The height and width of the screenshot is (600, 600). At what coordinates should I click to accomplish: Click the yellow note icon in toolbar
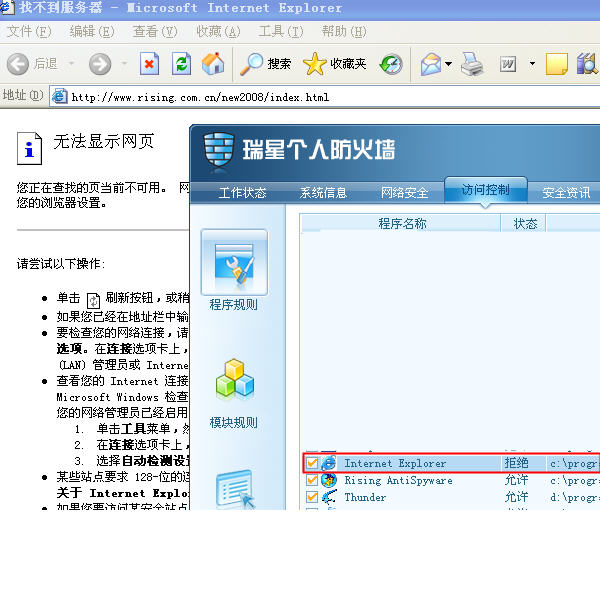click(557, 64)
